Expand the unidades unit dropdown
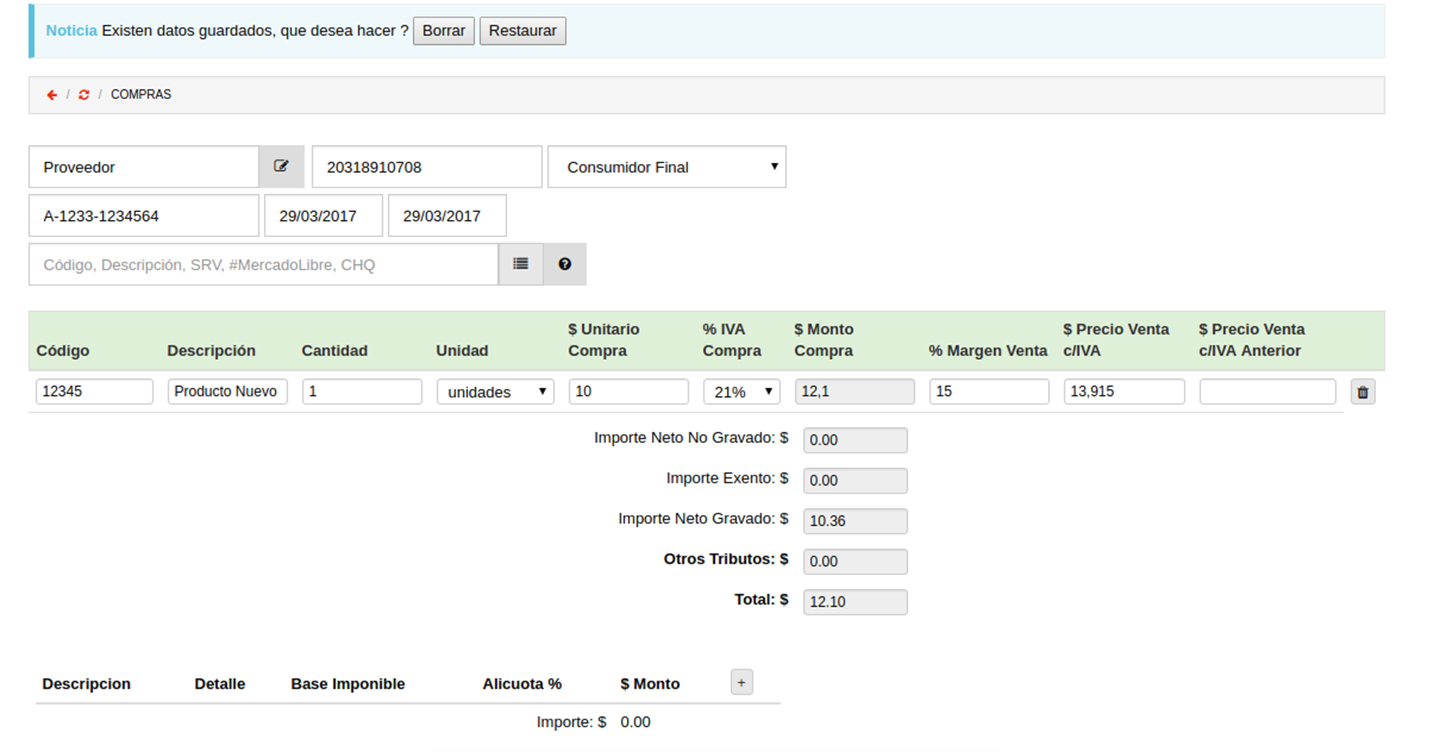Screen dimensions: 1440x752 coord(495,392)
